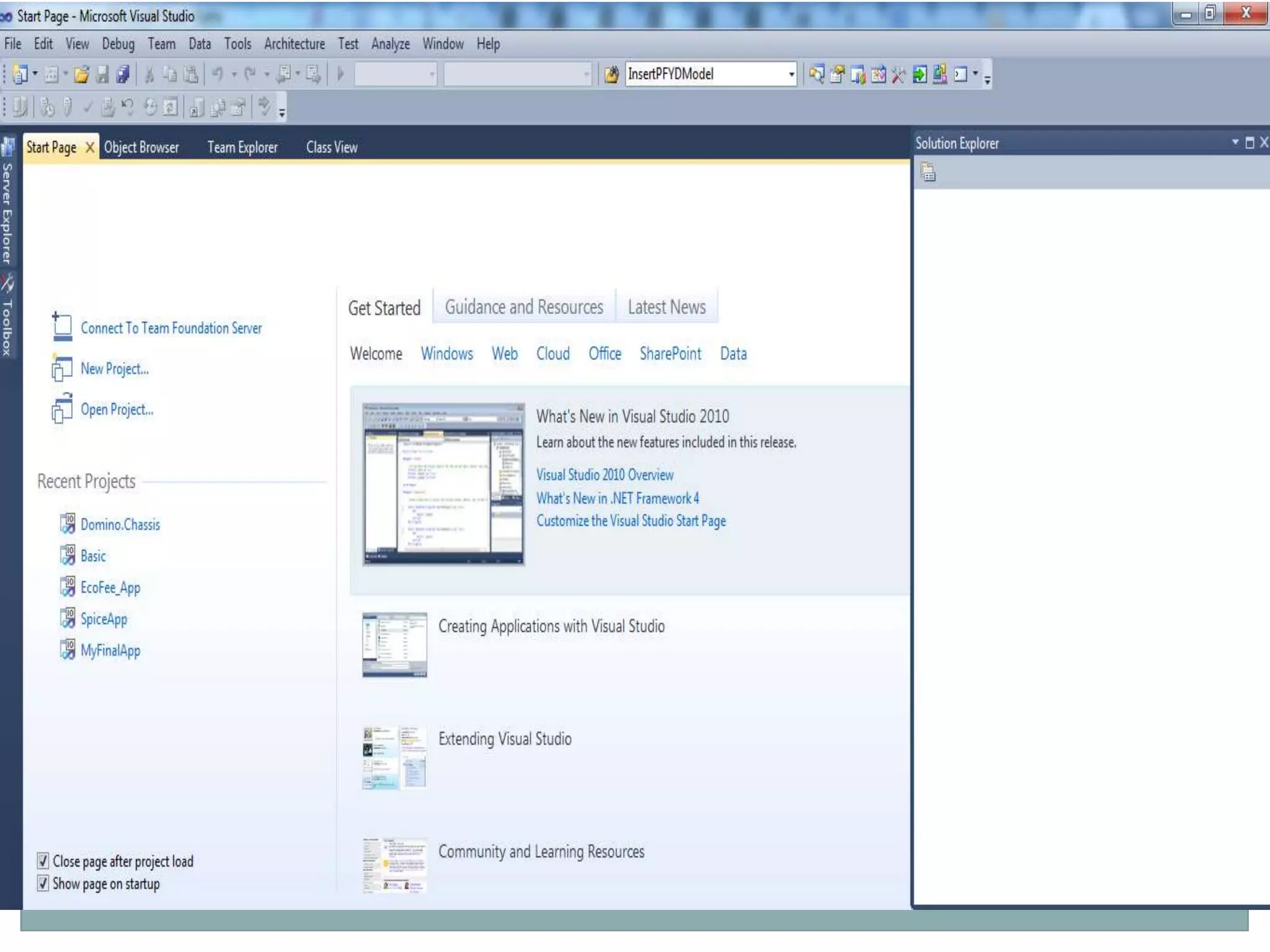This screenshot has height=952, width=1270.
Task: Click the Properties icon in Solution Explorer
Action: 928,172
